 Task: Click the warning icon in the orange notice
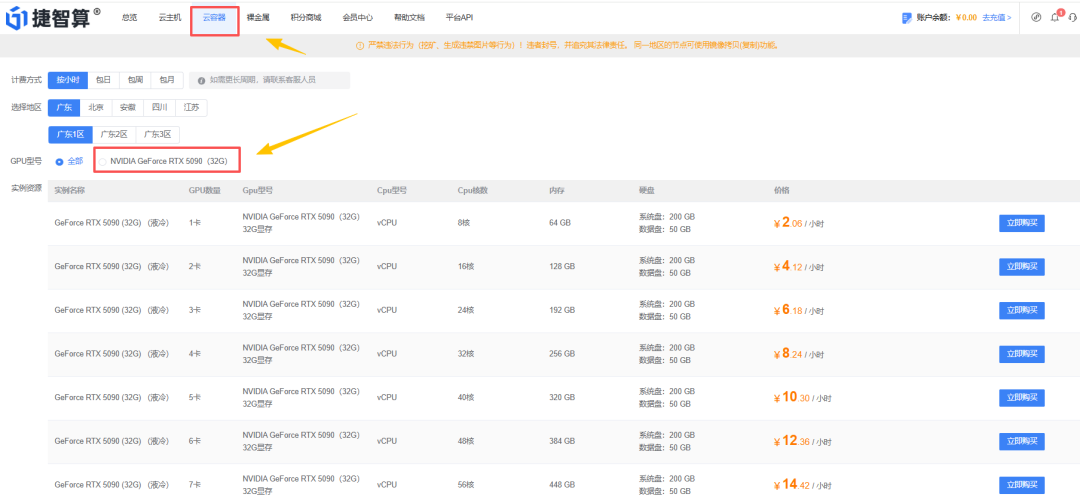[360, 45]
